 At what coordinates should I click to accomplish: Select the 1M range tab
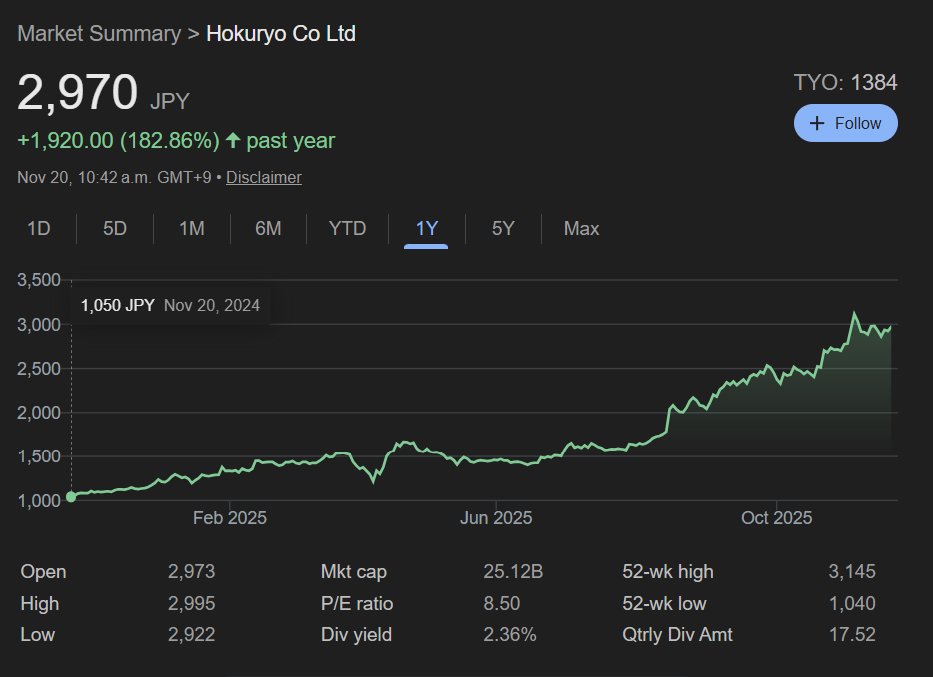tap(192, 228)
